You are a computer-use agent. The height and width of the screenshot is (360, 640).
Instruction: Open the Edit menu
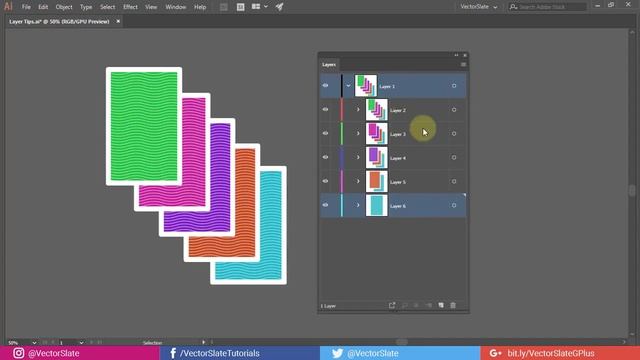click(43, 7)
